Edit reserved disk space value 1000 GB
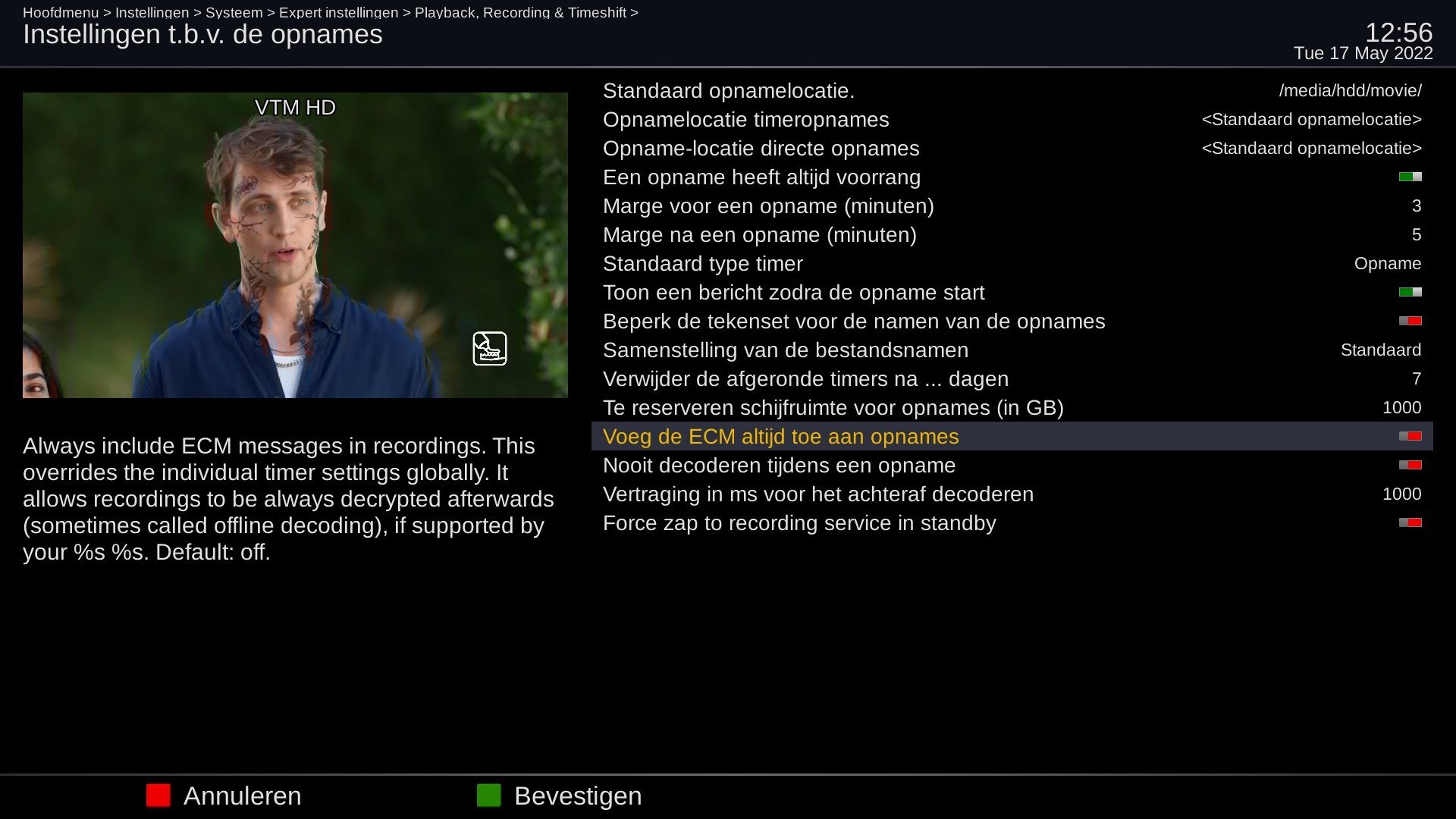1456x819 pixels. click(x=1401, y=408)
